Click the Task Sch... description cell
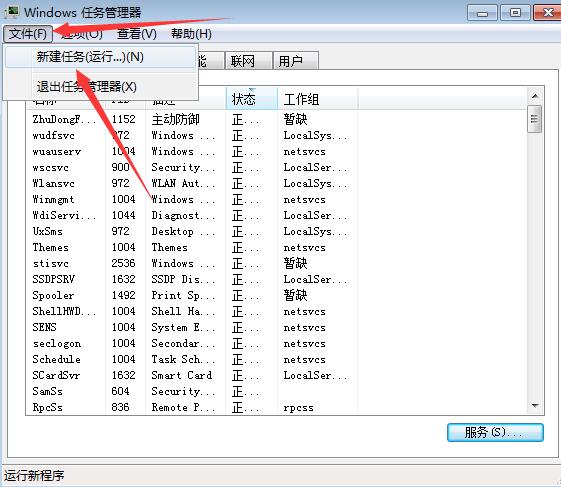Image resolution: width=561 pixels, height=487 pixels. tap(183, 359)
